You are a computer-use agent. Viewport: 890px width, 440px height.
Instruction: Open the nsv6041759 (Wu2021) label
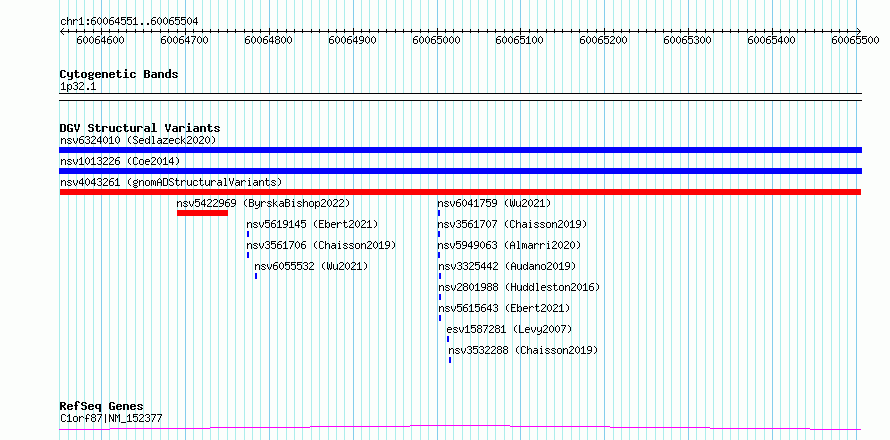[494, 203]
